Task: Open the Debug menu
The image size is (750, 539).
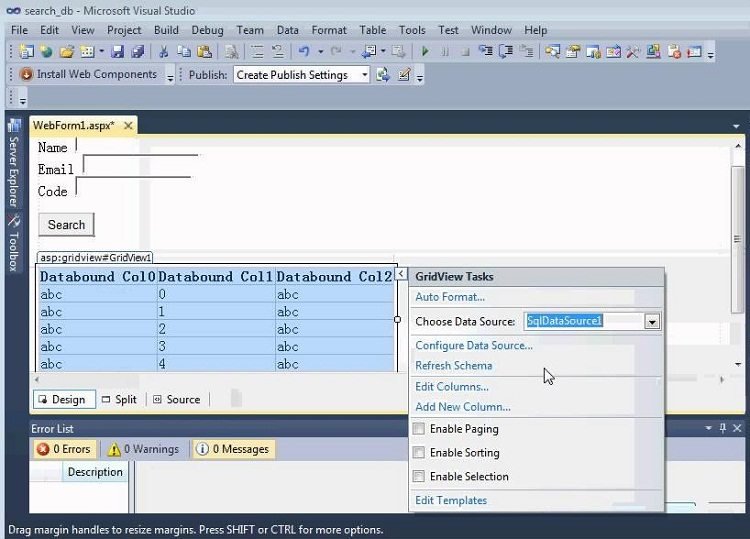Action: click(x=207, y=30)
